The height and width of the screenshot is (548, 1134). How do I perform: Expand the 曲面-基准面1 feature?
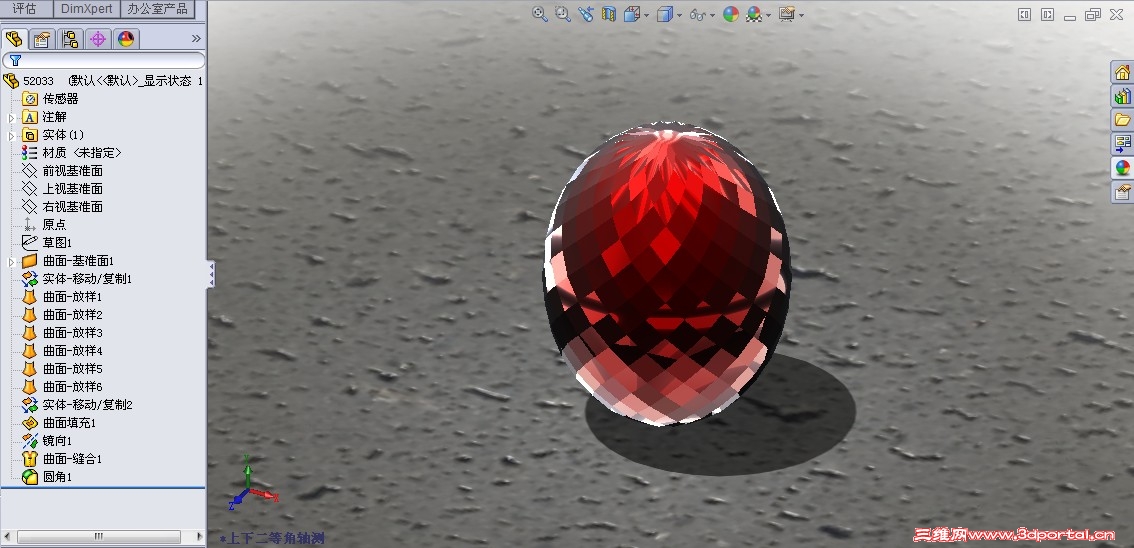point(11,261)
